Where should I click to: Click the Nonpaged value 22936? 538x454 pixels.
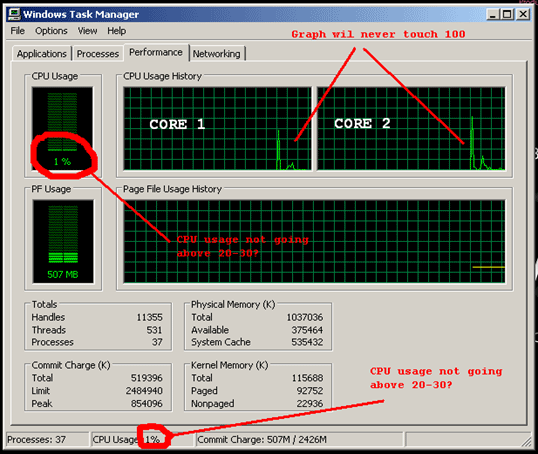(309, 404)
